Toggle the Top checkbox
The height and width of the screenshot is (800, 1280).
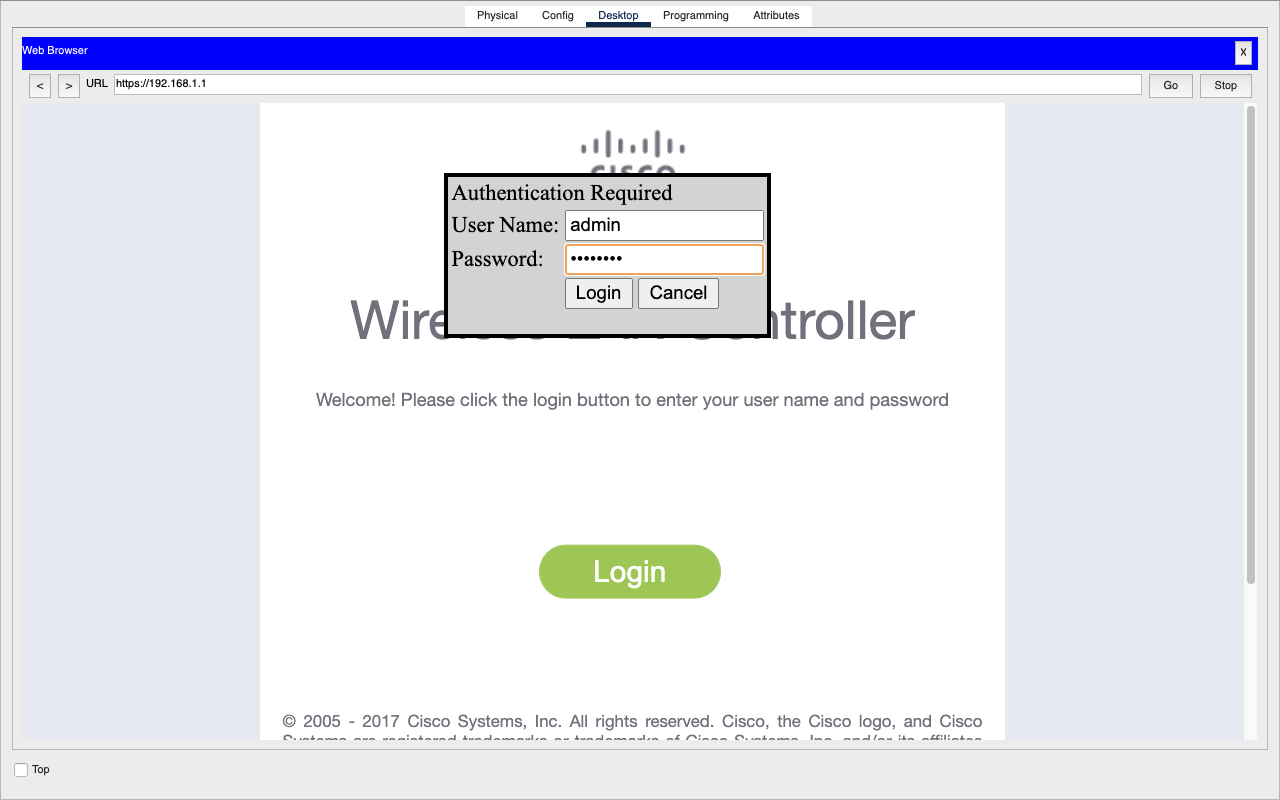pyautogui.click(x=21, y=770)
